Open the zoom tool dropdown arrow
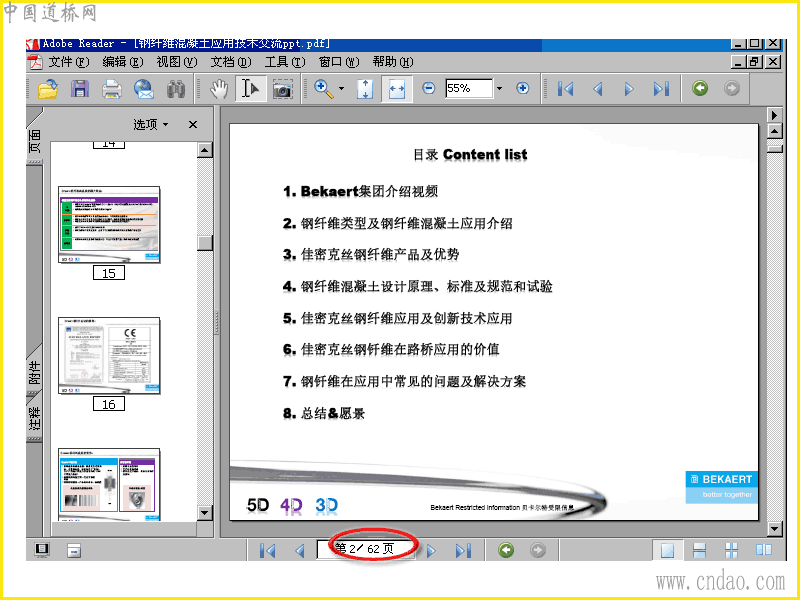 [x=341, y=89]
